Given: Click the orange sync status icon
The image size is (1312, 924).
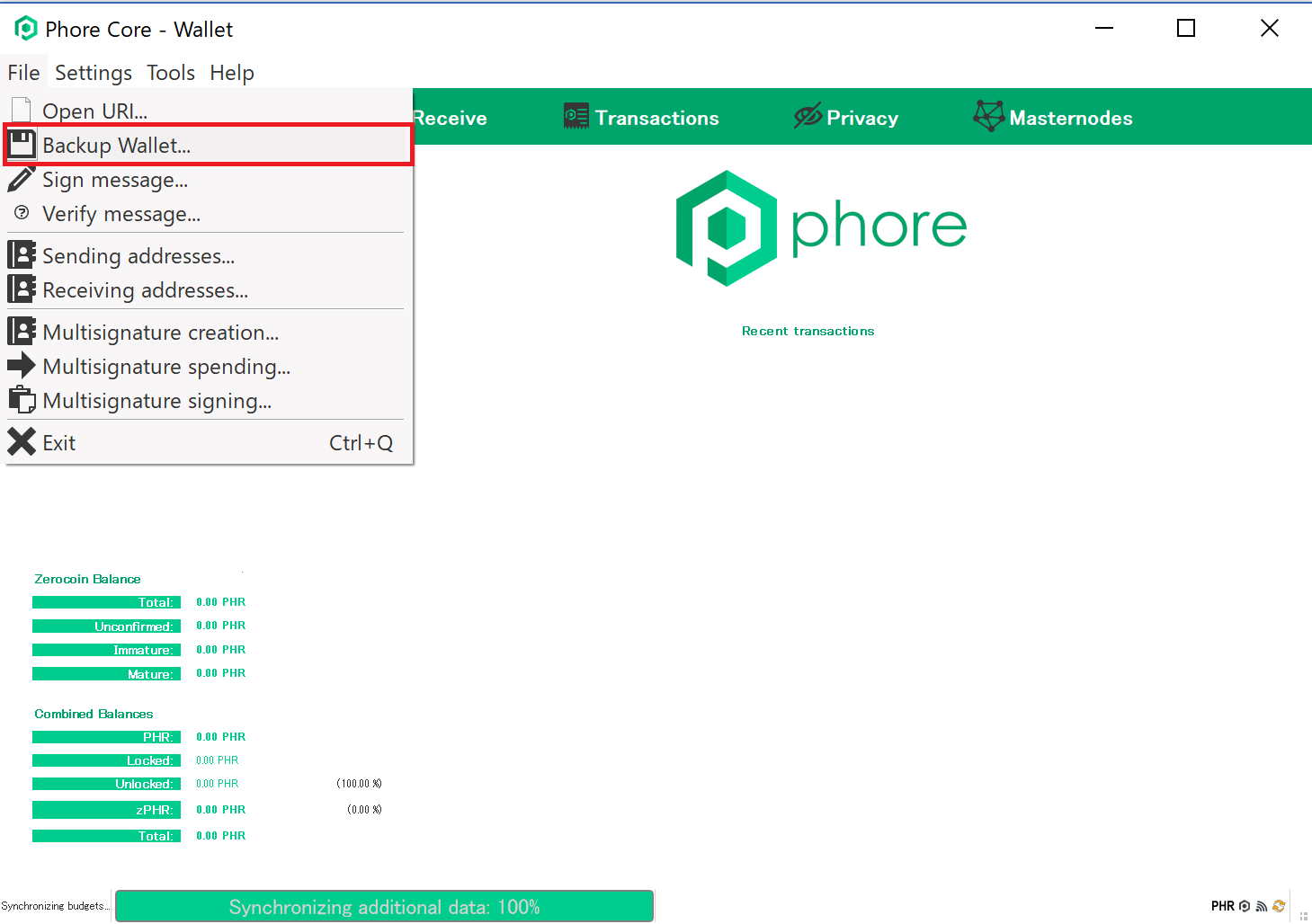Looking at the screenshot, I should pos(1279,906).
